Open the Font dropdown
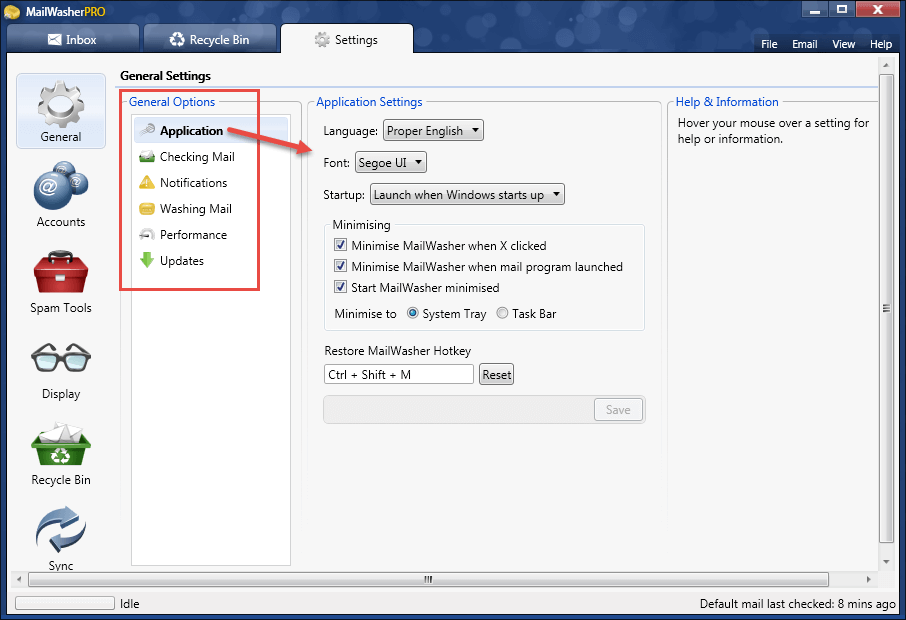 tap(391, 162)
